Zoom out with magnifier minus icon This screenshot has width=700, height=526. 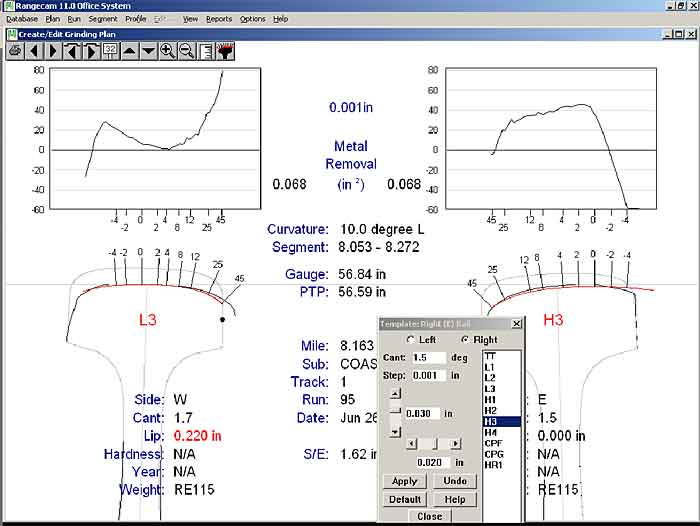click(186, 50)
